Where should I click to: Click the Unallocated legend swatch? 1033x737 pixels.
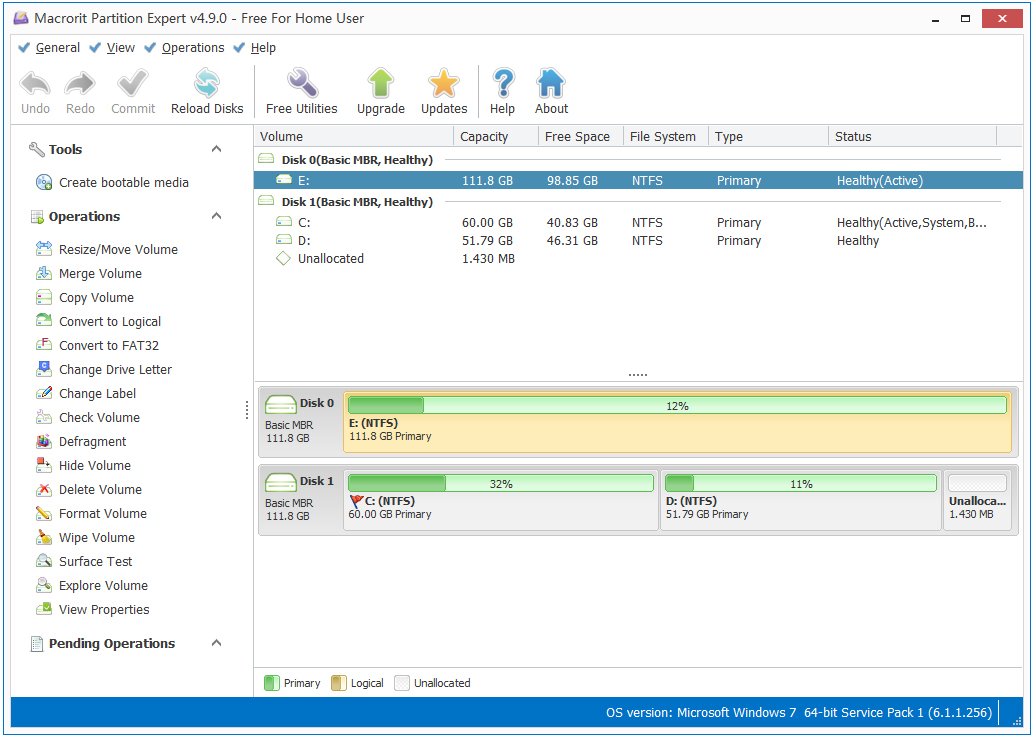402,683
